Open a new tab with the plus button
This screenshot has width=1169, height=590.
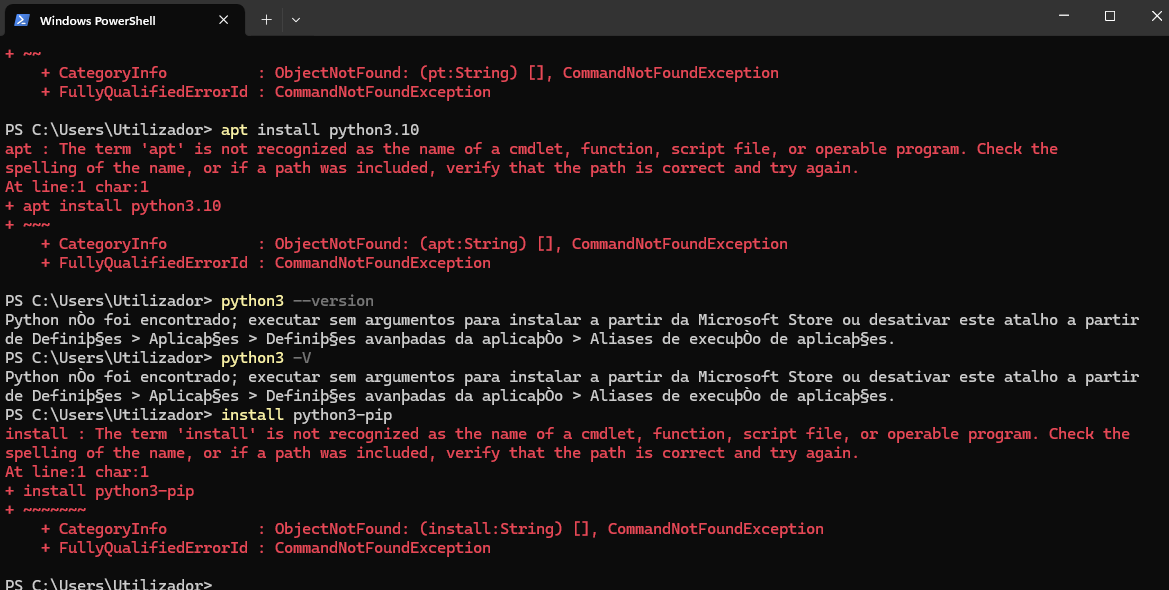click(x=266, y=19)
